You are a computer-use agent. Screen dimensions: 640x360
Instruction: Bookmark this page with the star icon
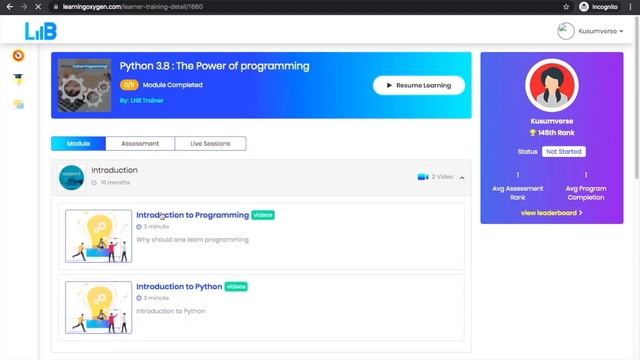point(566,7)
